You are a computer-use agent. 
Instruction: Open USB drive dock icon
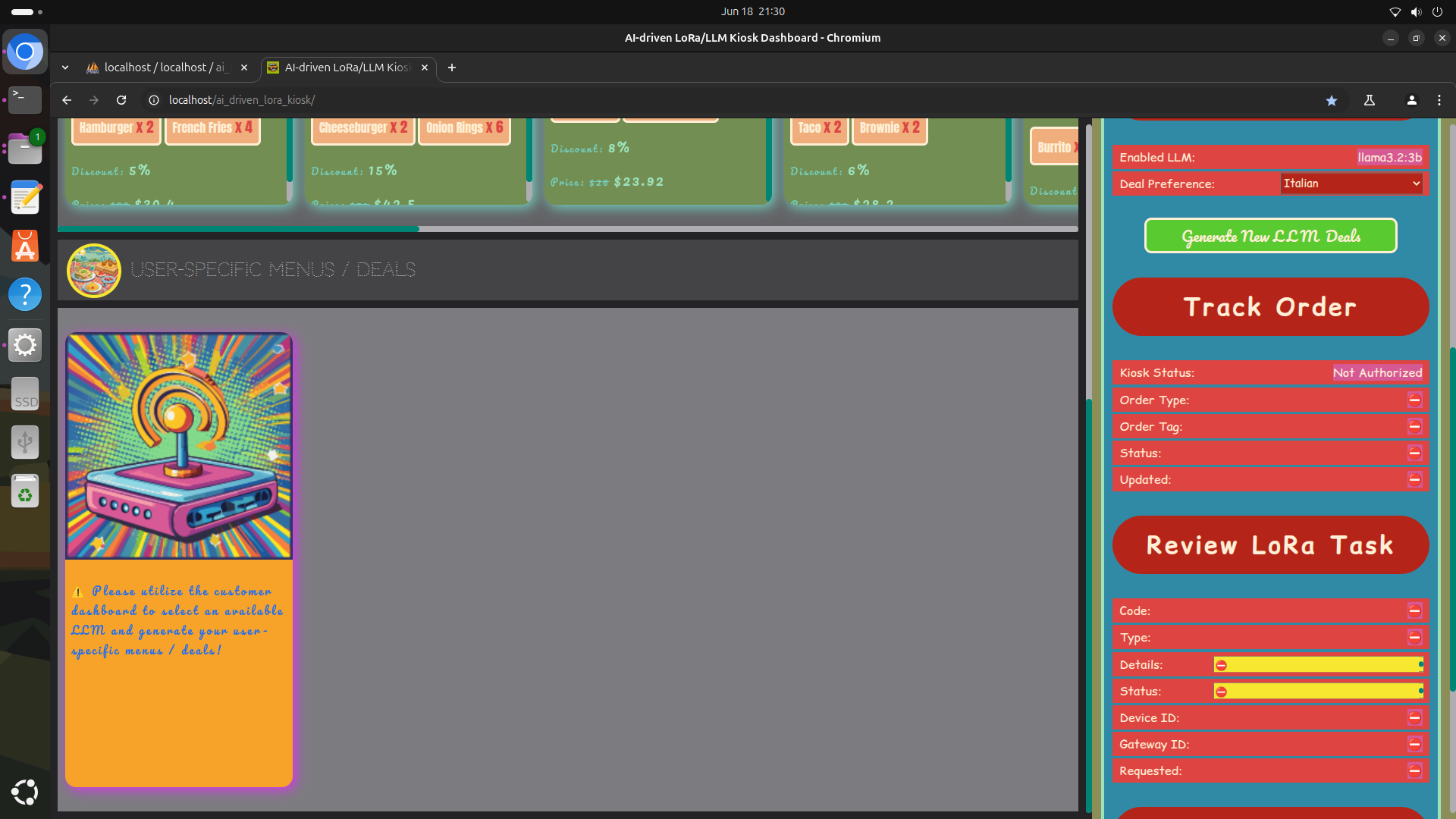pos(25,442)
